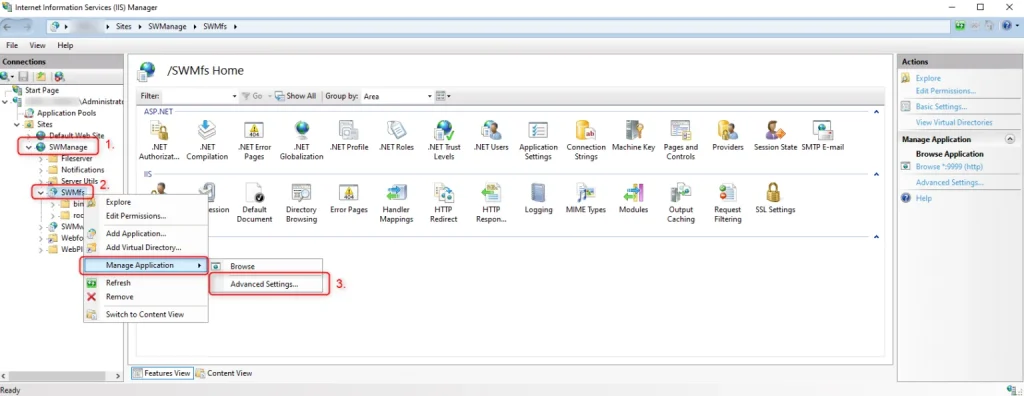Image resolution: width=1024 pixels, height=396 pixels.
Task: Select Application Pools in tree
Action: [x=67, y=113]
